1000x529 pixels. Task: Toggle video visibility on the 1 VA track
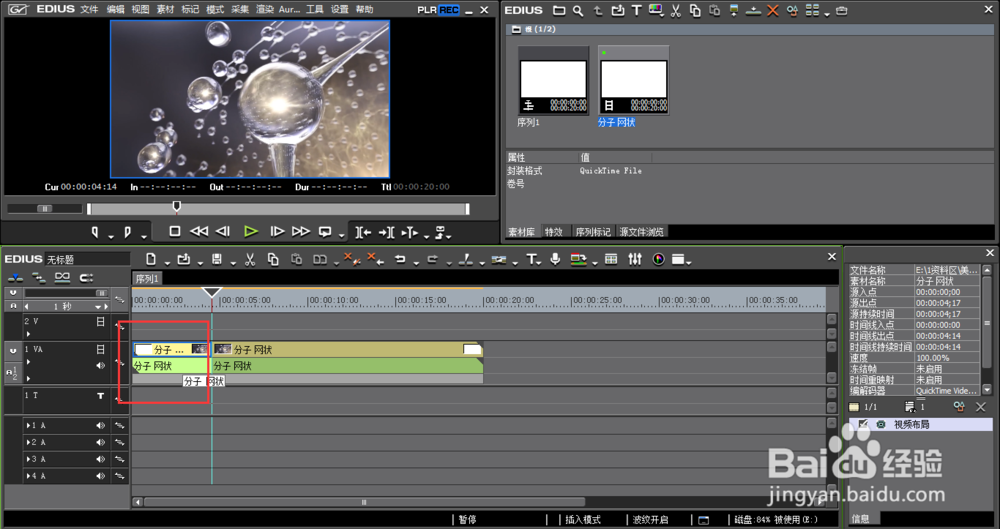100,349
